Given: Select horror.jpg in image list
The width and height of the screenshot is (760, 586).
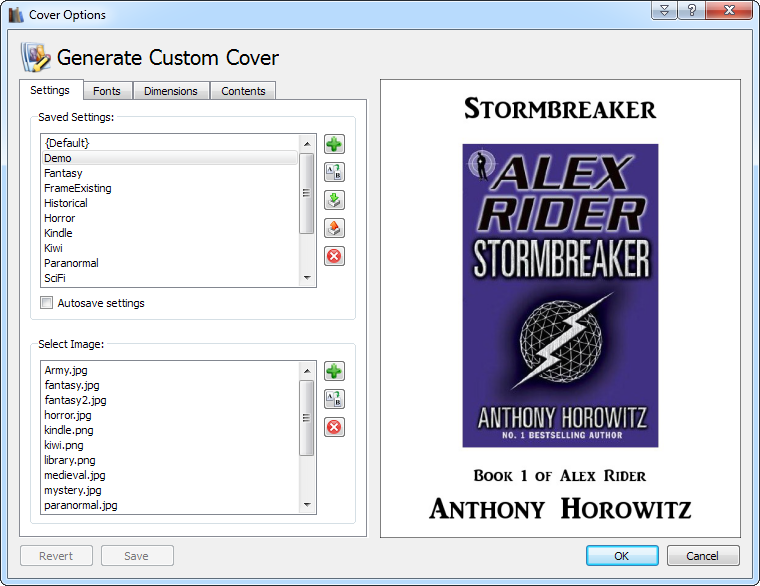Looking at the screenshot, I should 170,415.
